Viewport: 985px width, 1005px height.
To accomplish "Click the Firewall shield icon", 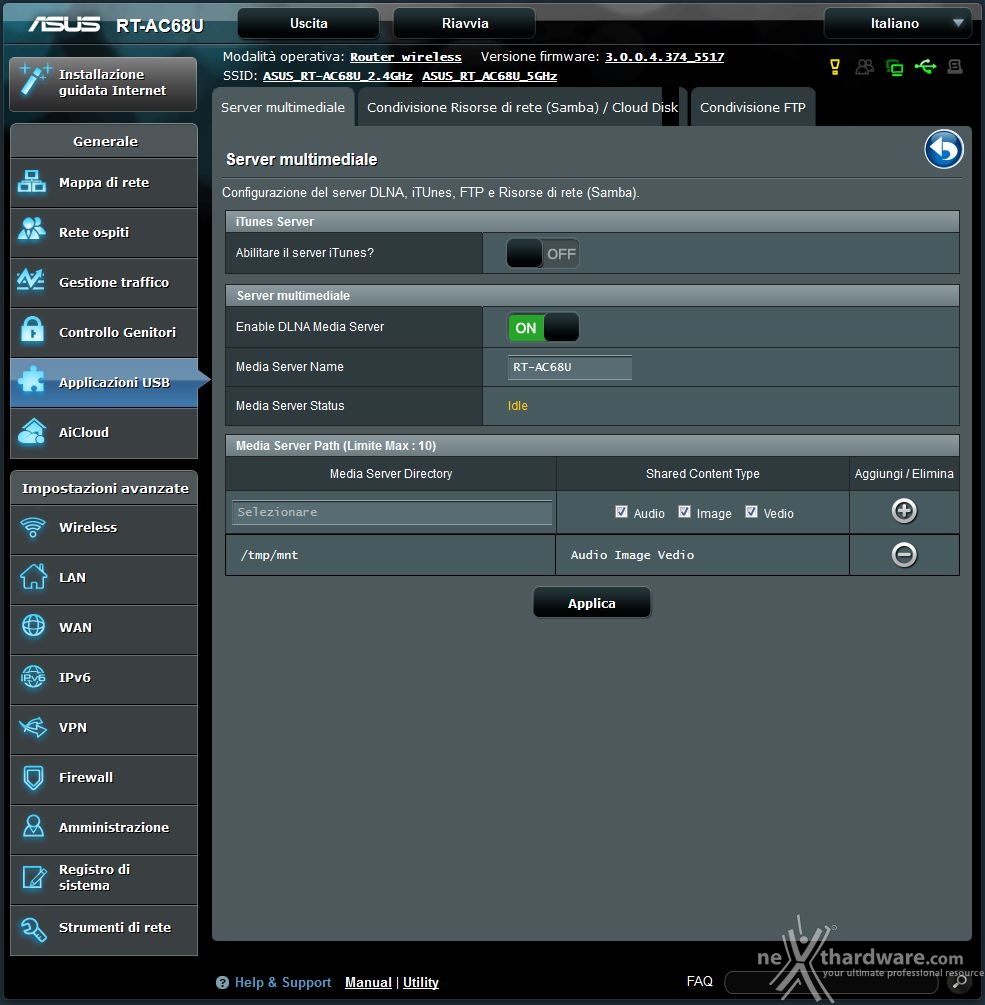I will point(33,777).
